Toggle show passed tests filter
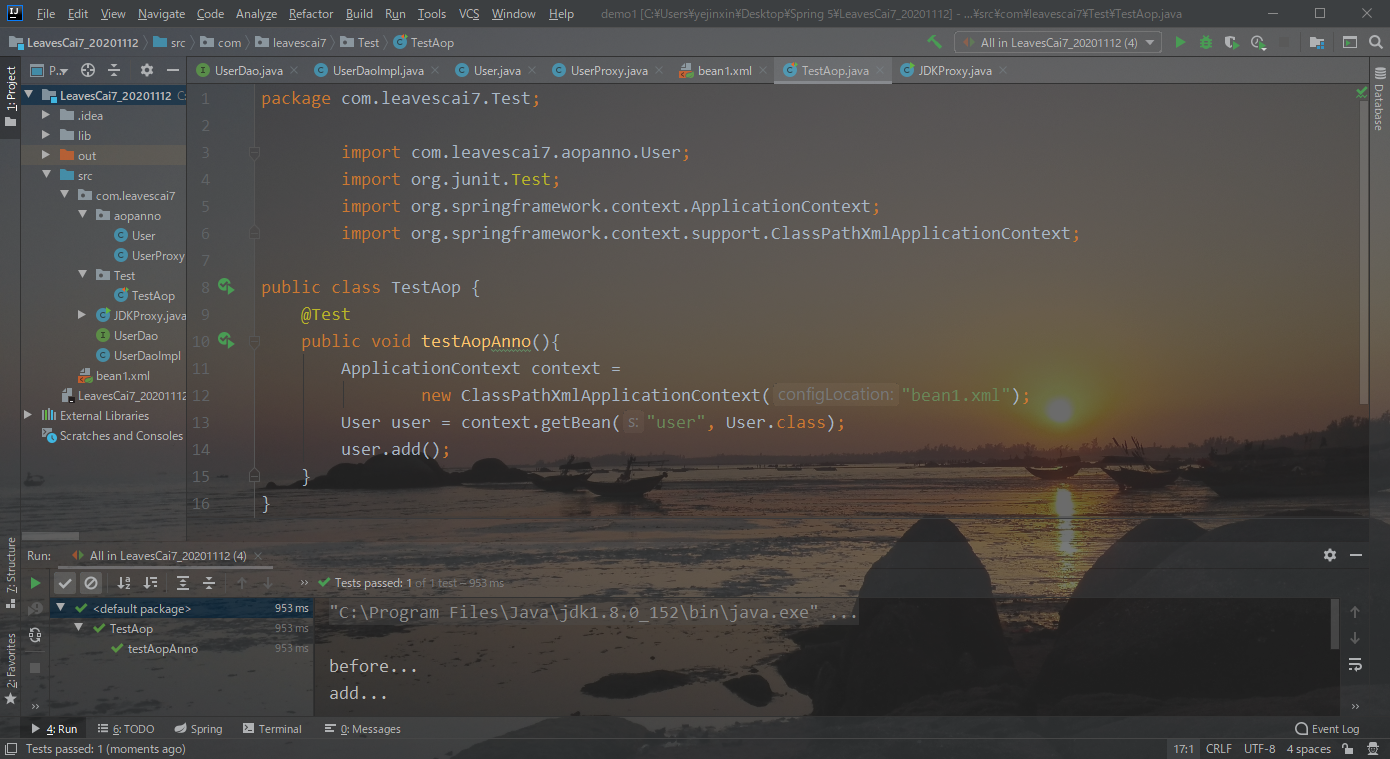The height and width of the screenshot is (759, 1390). (x=65, y=582)
